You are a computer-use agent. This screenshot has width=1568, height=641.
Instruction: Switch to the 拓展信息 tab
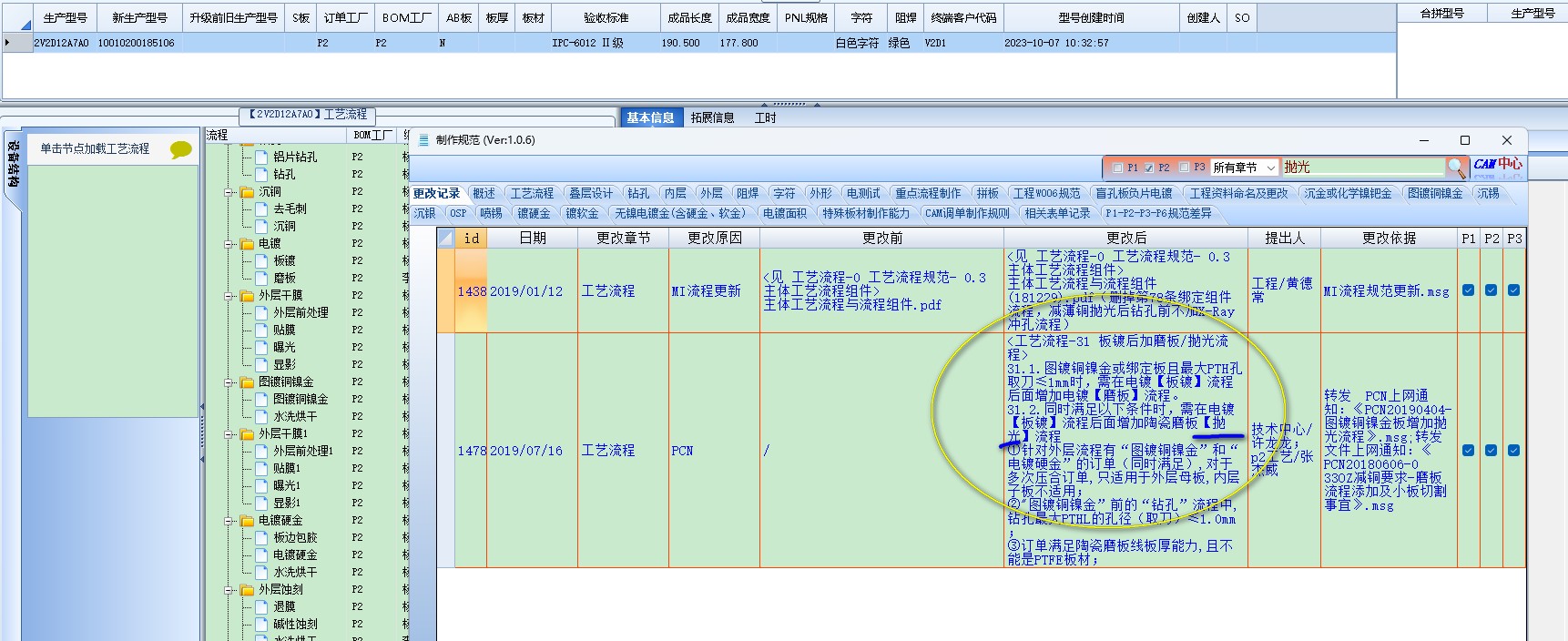712,117
